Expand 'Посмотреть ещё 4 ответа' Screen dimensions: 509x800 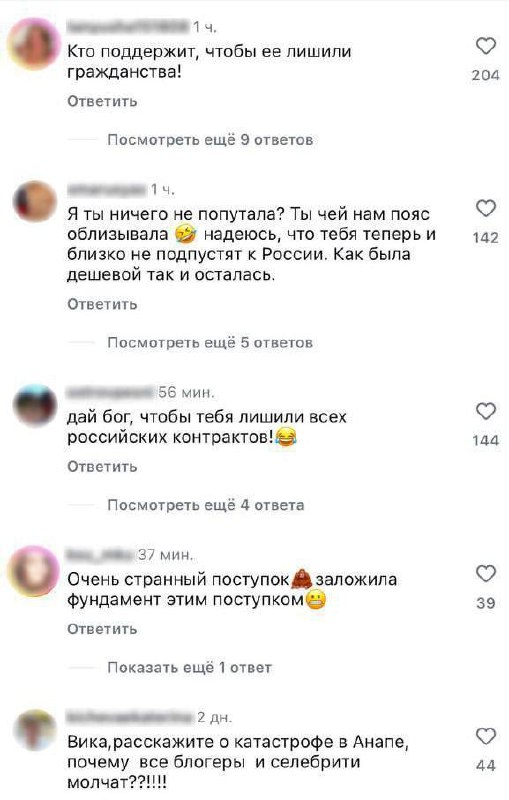(206, 505)
